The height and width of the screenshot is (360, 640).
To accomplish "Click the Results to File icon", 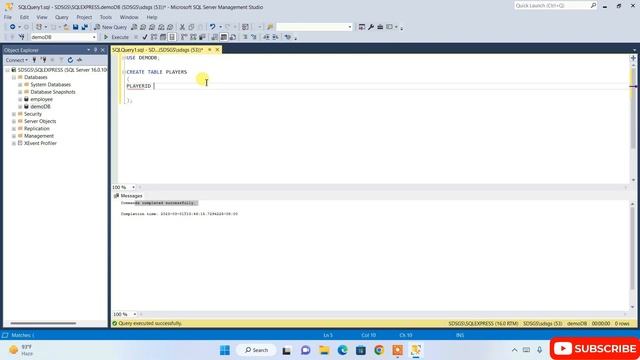I will click(x=233, y=37).
